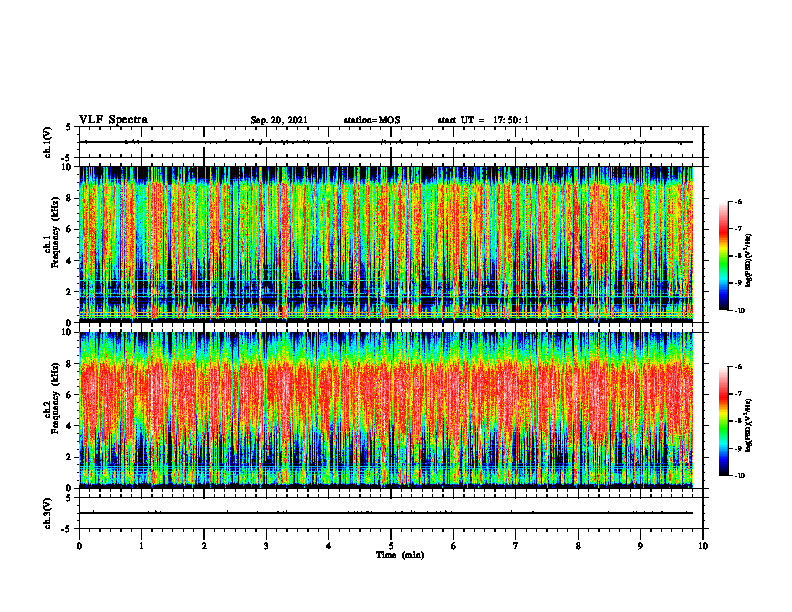Click time axis tick label '6'
The image size is (792, 612).
tap(454, 546)
